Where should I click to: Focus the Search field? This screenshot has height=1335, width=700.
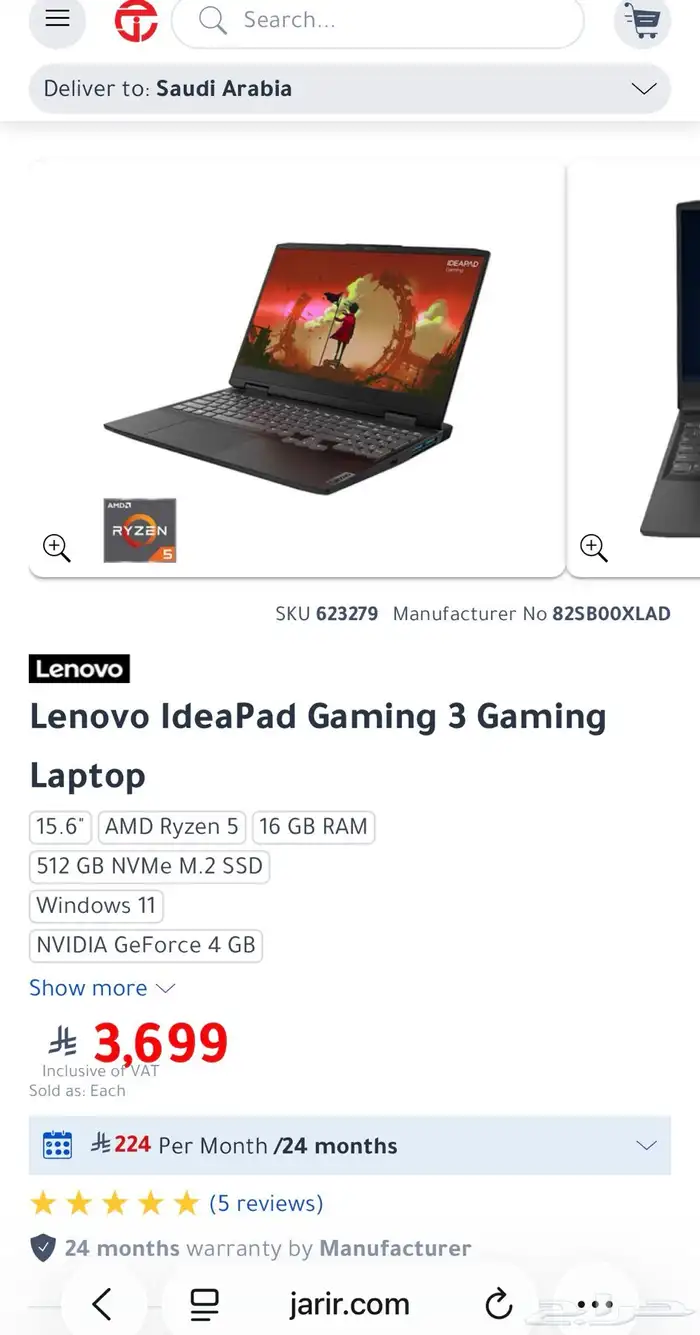(x=378, y=20)
